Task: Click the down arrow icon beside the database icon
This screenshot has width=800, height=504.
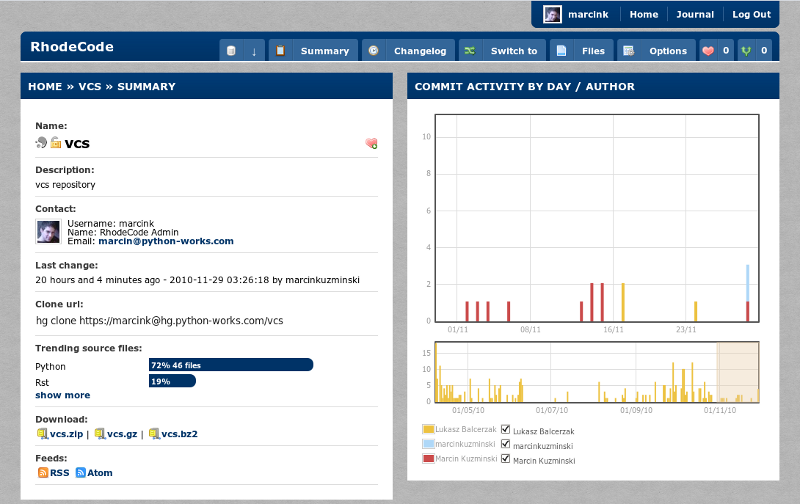Action: point(254,51)
